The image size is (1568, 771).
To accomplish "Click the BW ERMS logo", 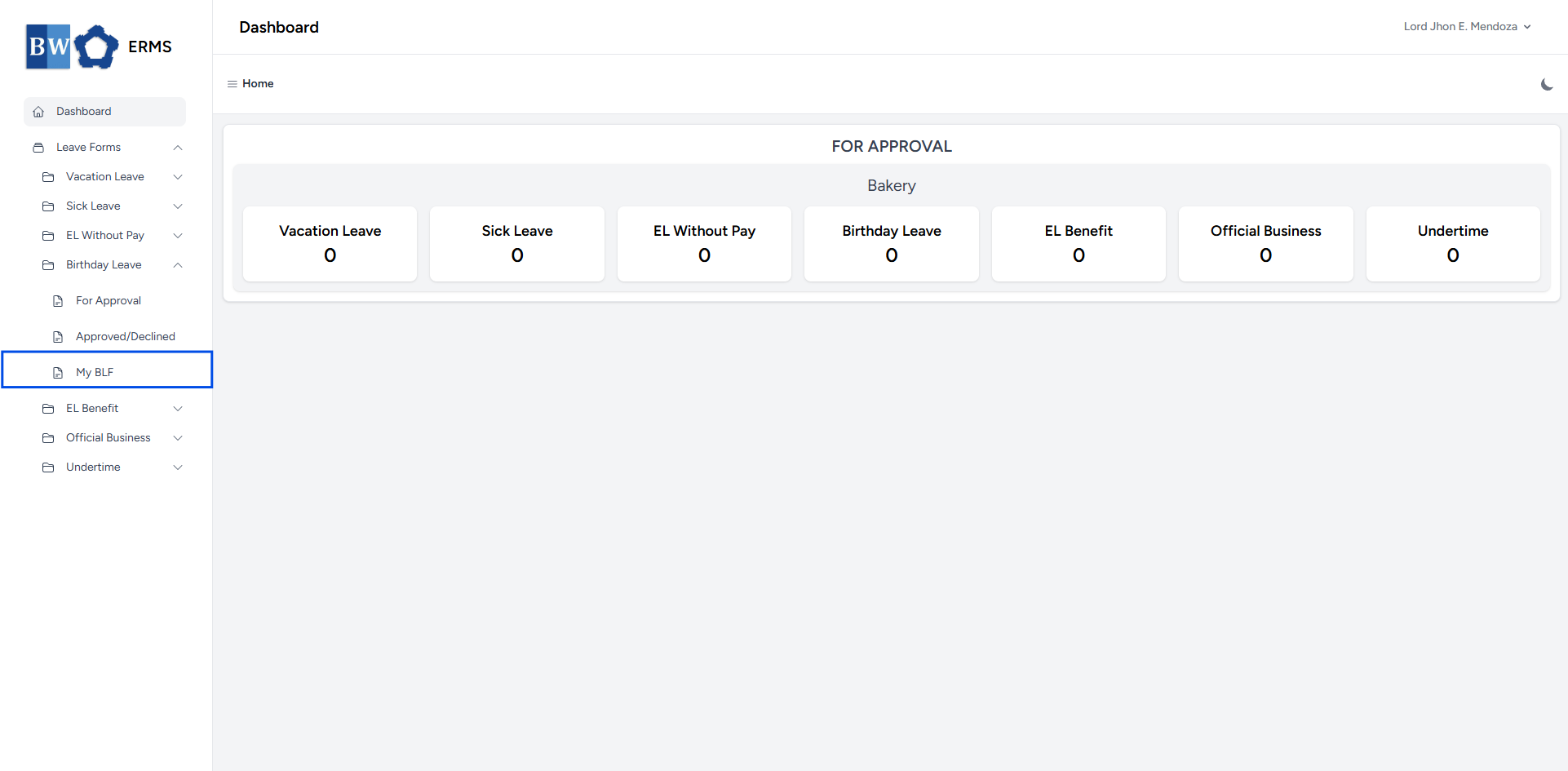I will [x=99, y=47].
